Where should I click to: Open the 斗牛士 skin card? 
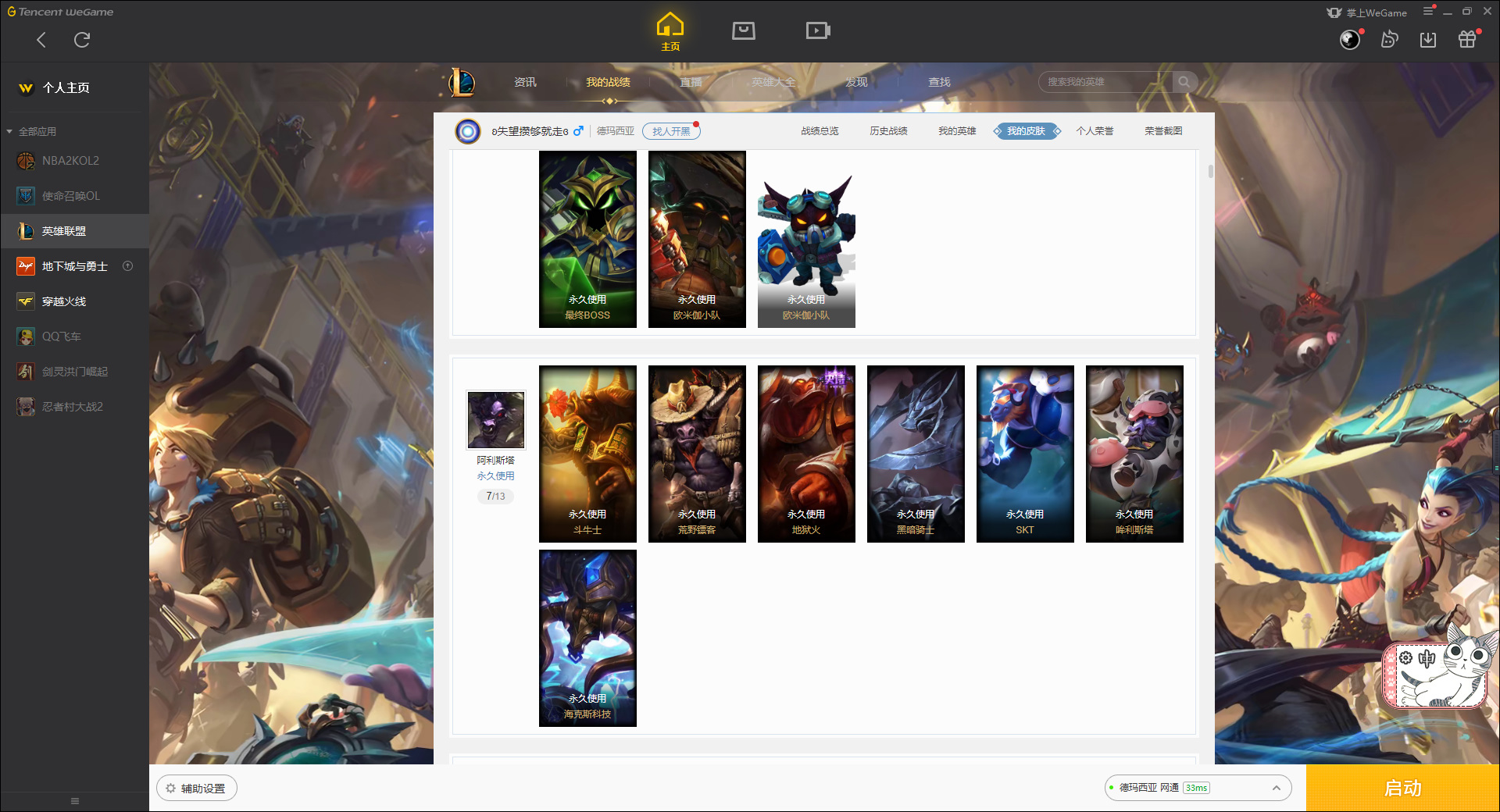587,454
